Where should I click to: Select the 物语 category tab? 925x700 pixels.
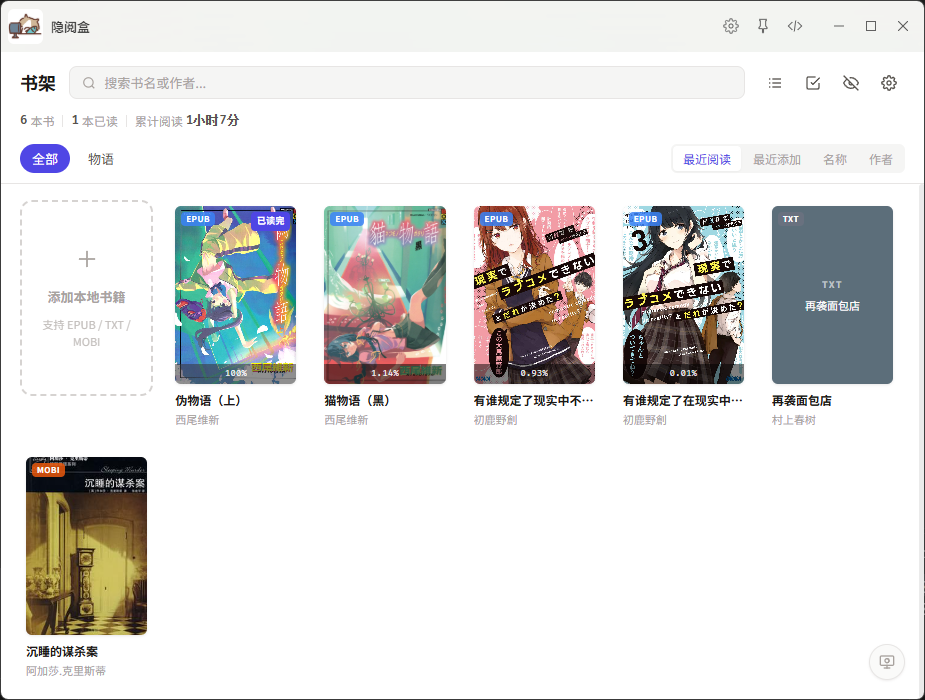(x=101, y=159)
